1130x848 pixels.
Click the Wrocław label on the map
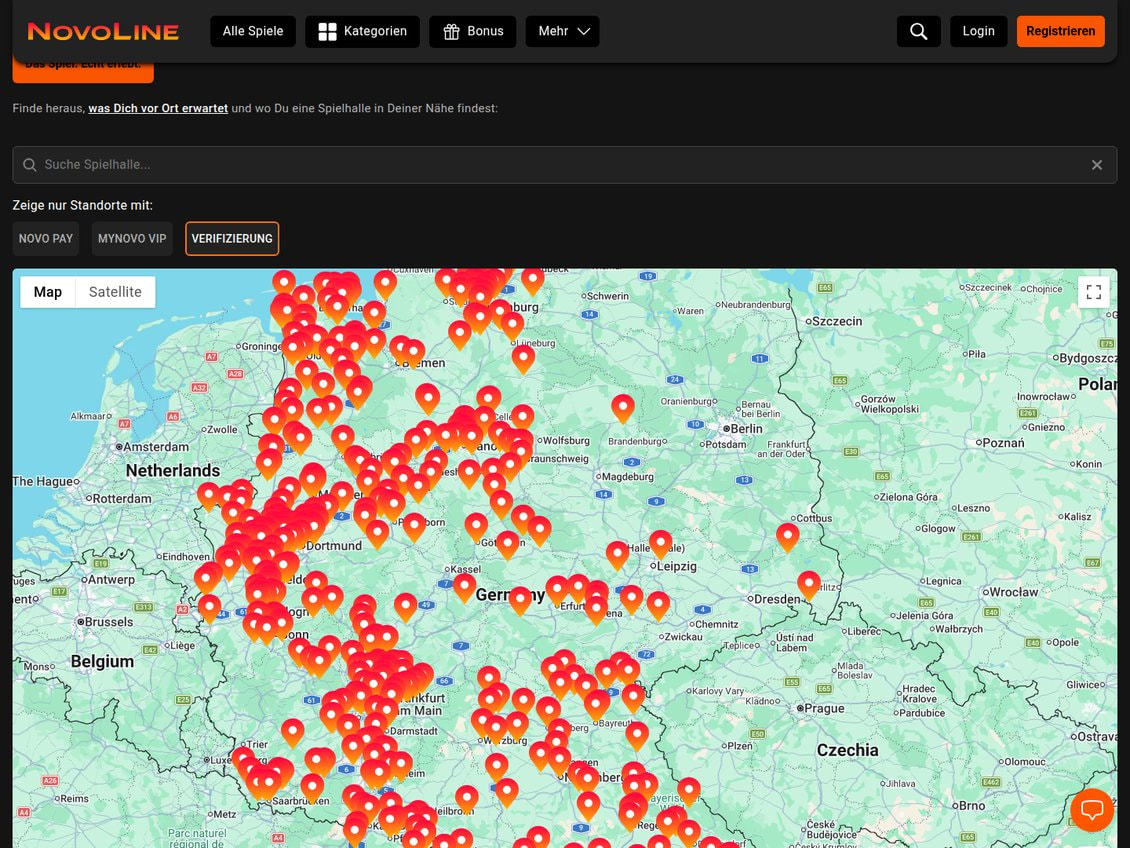tap(1014, 592)
